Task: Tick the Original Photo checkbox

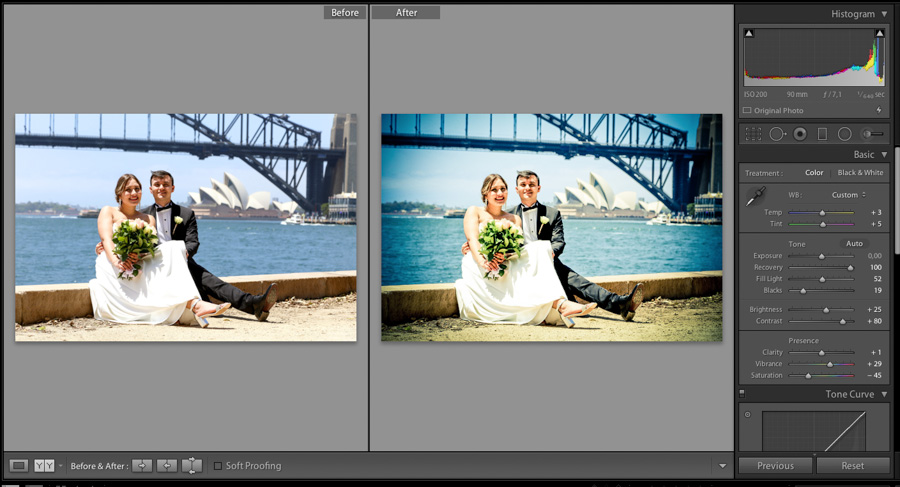Action: pos(747,110)
